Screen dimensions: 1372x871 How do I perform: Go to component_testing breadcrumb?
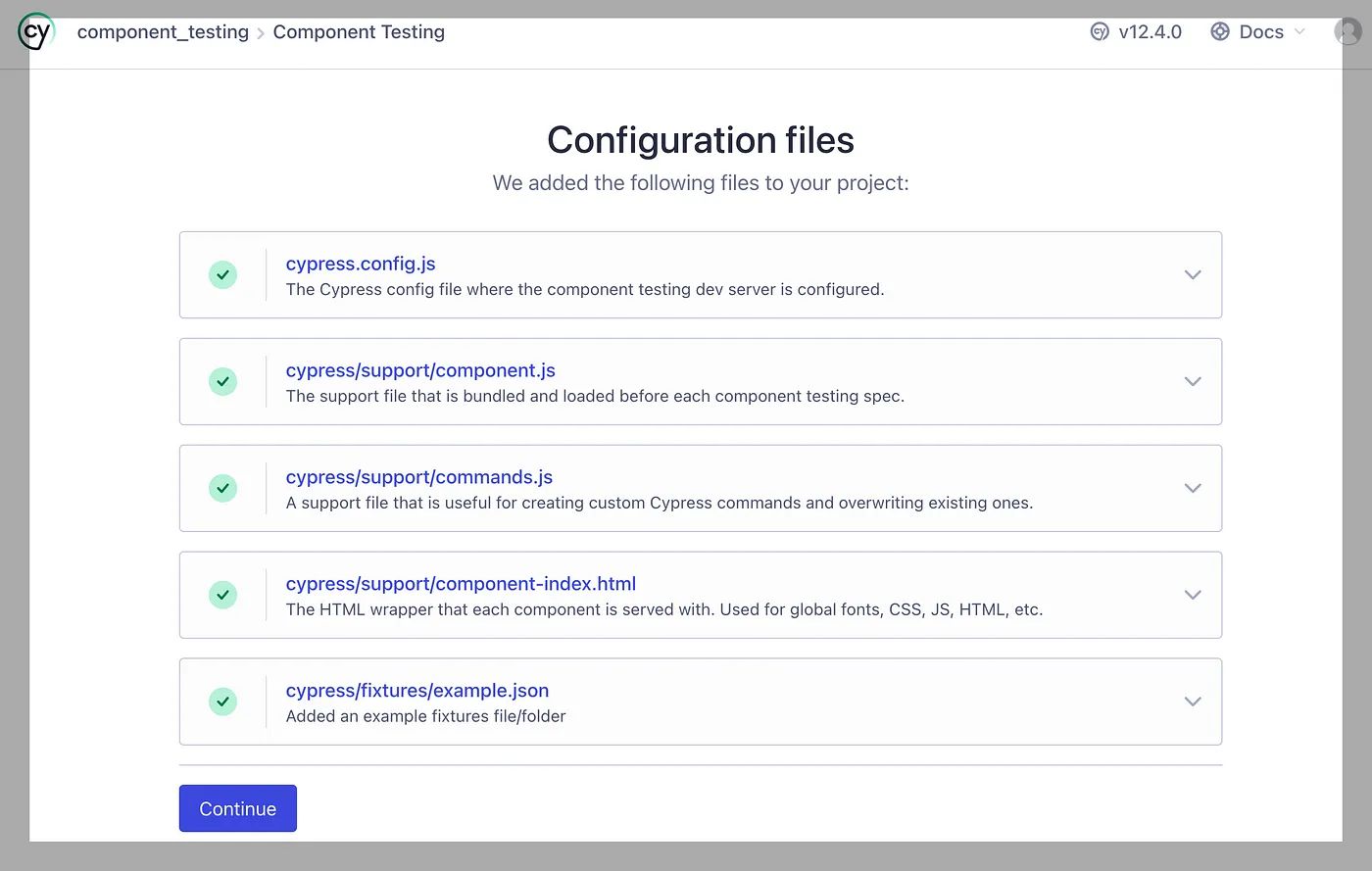[163, 31]
